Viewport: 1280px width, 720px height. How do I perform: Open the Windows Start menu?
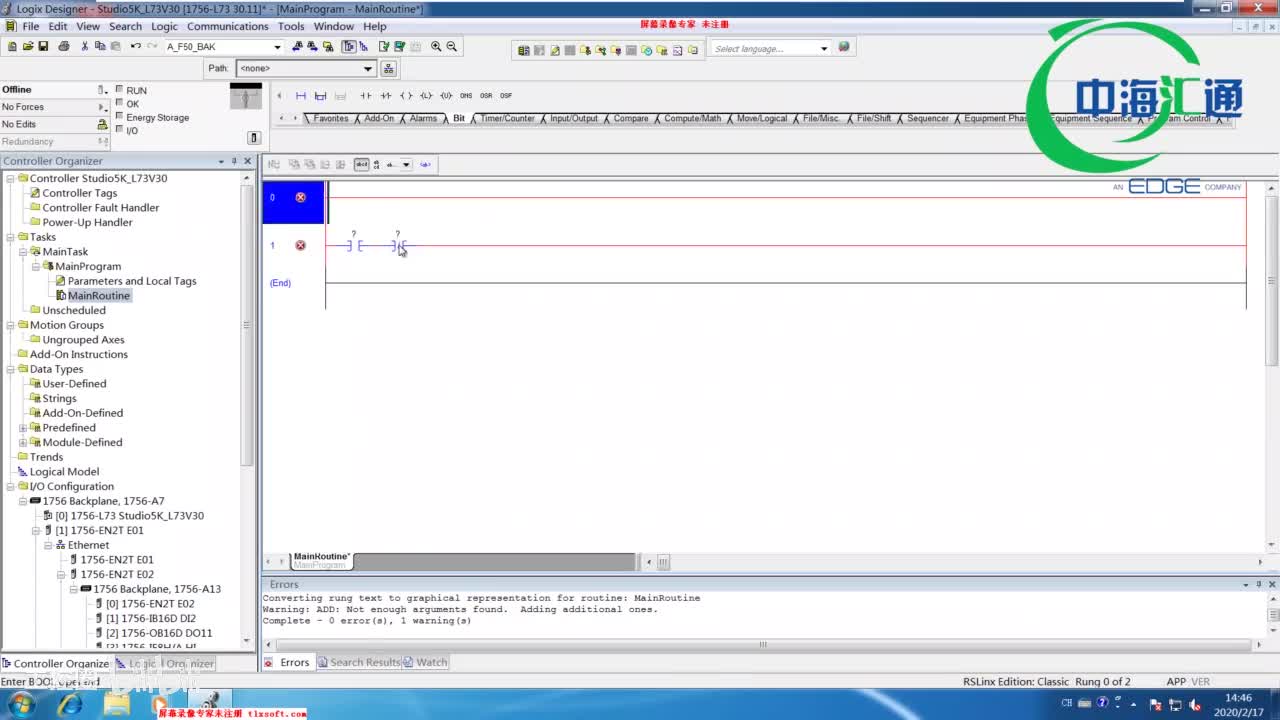(x=21, y=705)
